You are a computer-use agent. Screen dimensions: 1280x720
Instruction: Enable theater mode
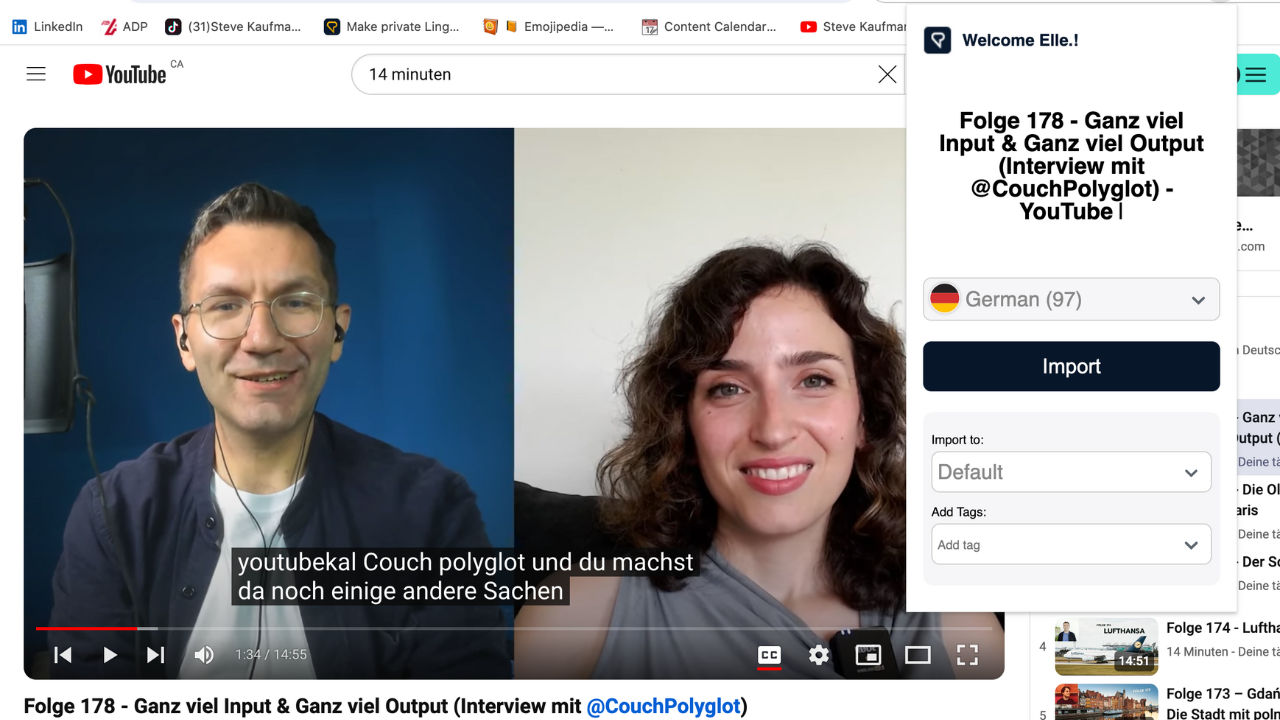pos(918,655)
